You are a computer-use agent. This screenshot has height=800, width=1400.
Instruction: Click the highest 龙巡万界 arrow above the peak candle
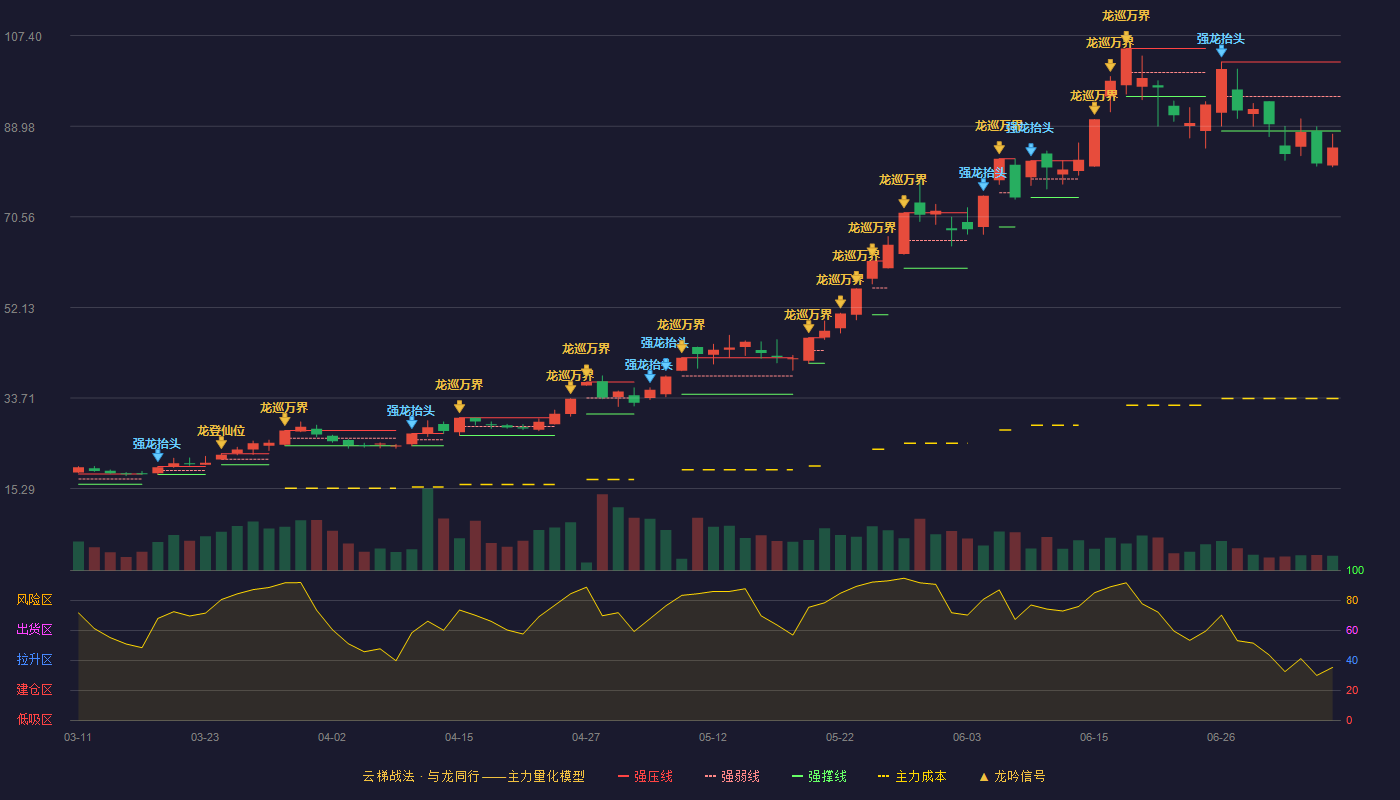(1126, 37)
